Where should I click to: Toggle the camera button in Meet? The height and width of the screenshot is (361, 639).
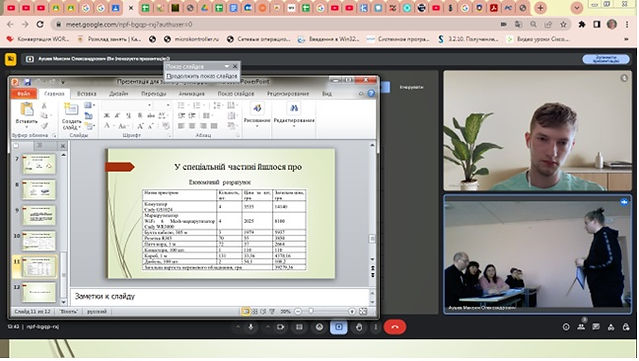click(x=280, y=327)
